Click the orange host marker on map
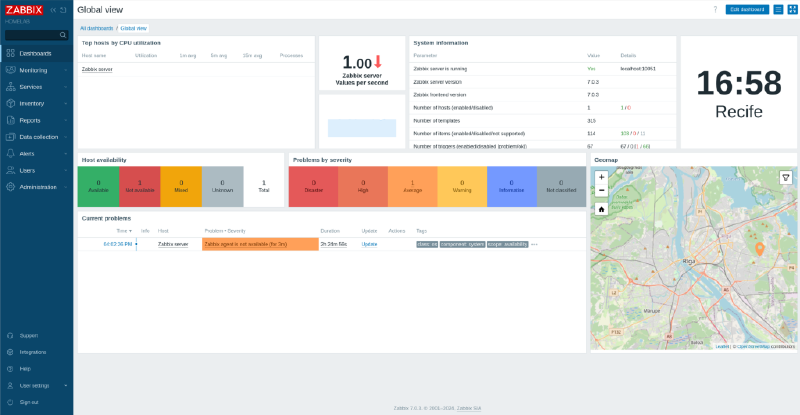The height and width of the screenshot is (415, 800). [759, 248]
